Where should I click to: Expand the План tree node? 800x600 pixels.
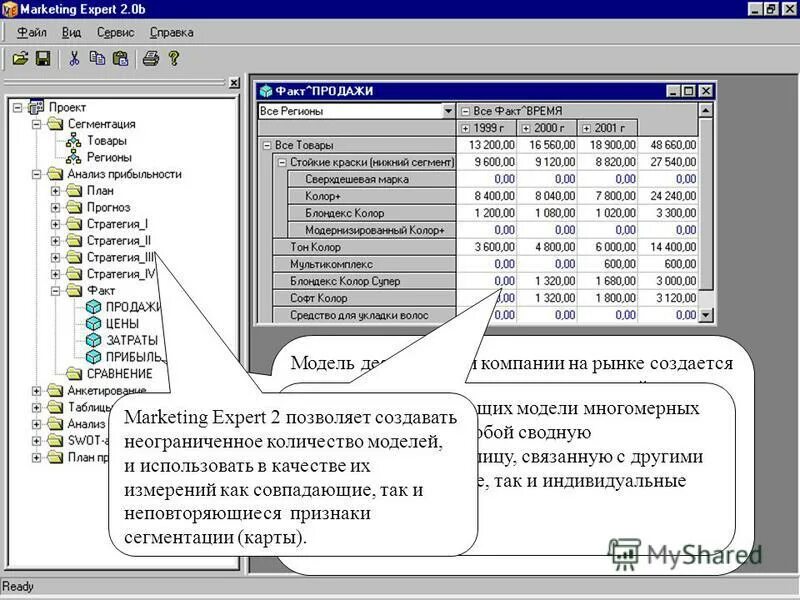click(56, 191)
